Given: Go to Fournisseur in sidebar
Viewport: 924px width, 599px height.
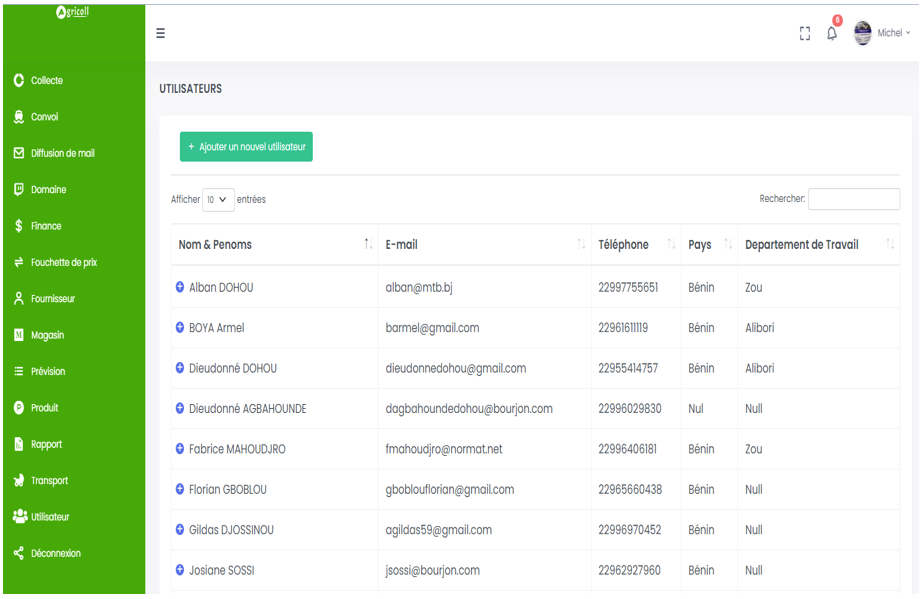Looking at the screenshot, I should [52, 299].
